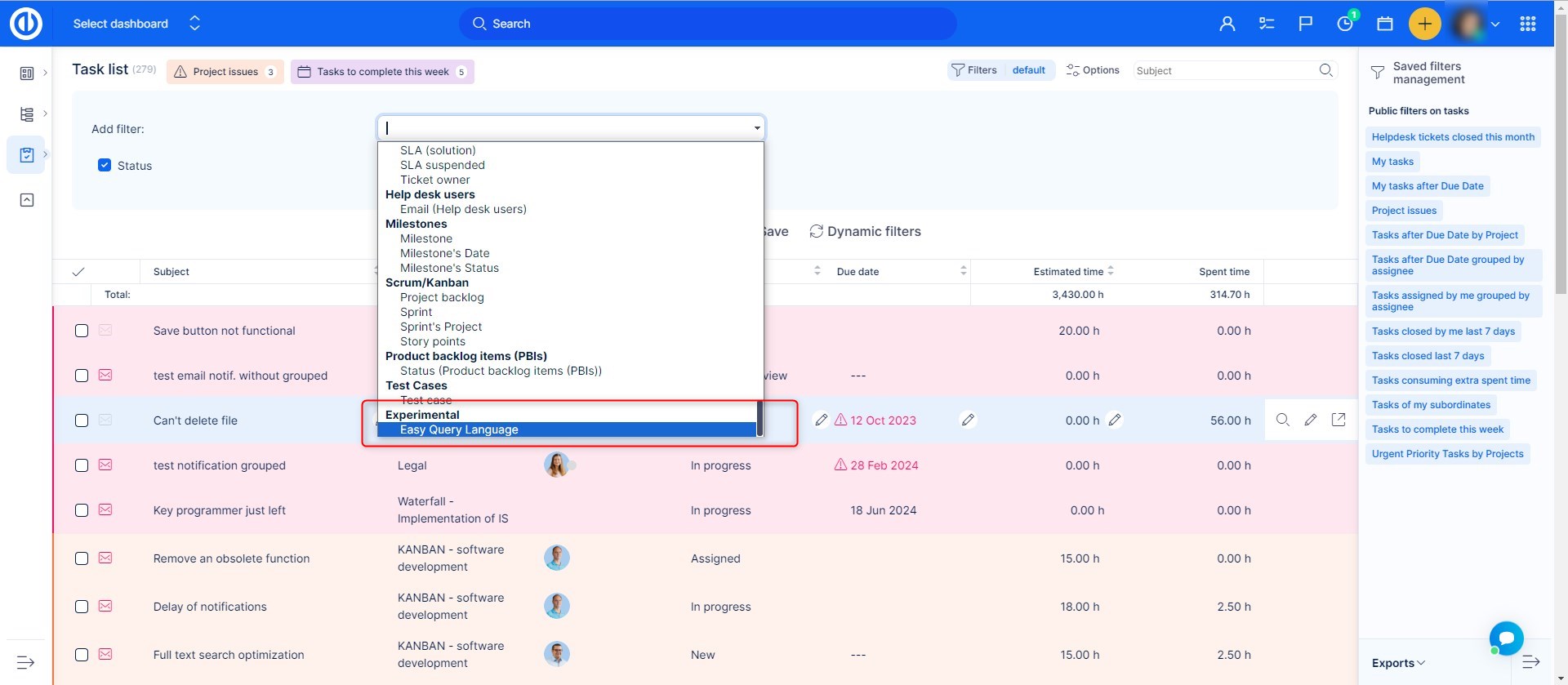Select Story points filter option

tap(433, 341)
